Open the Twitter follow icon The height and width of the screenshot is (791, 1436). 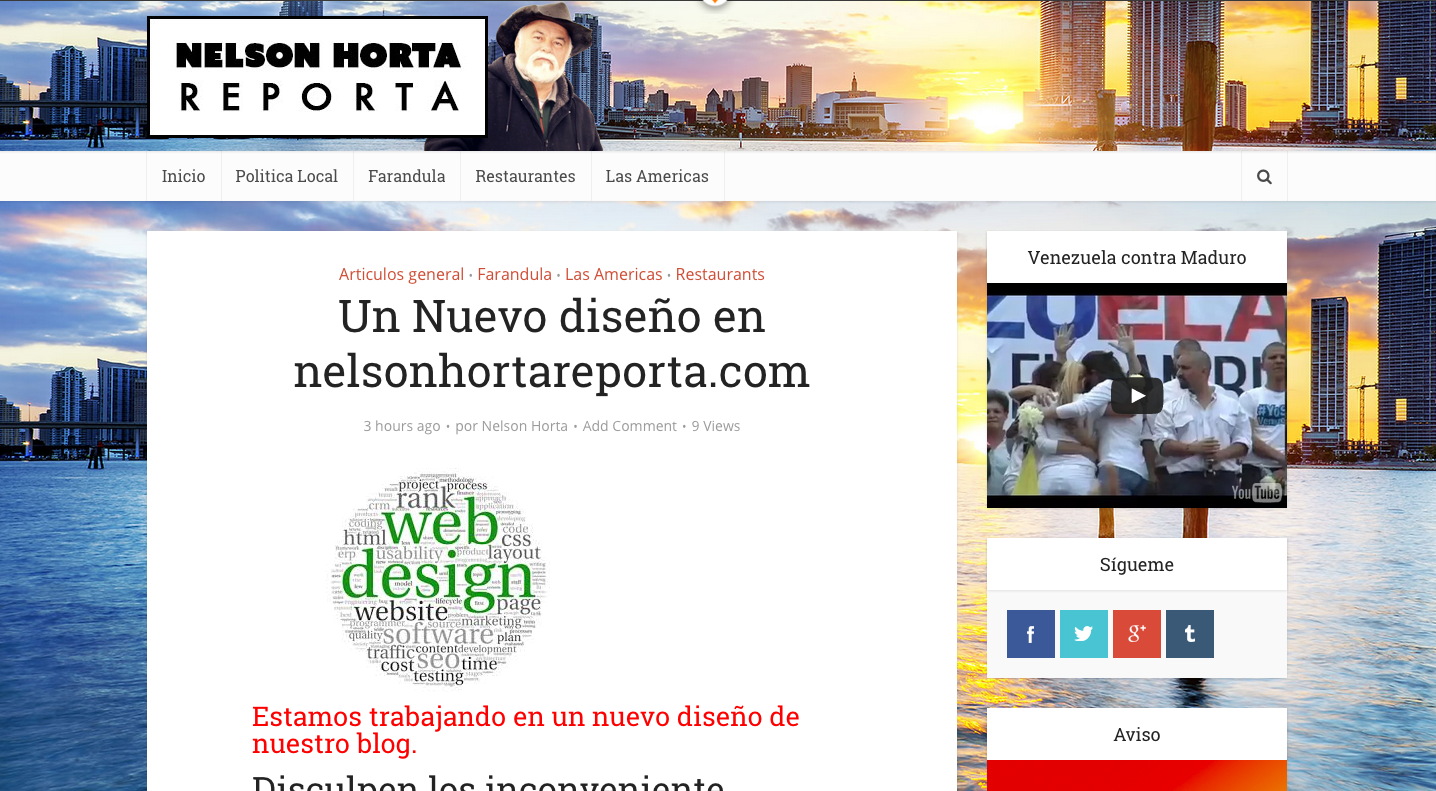(x=1084, y=634)
